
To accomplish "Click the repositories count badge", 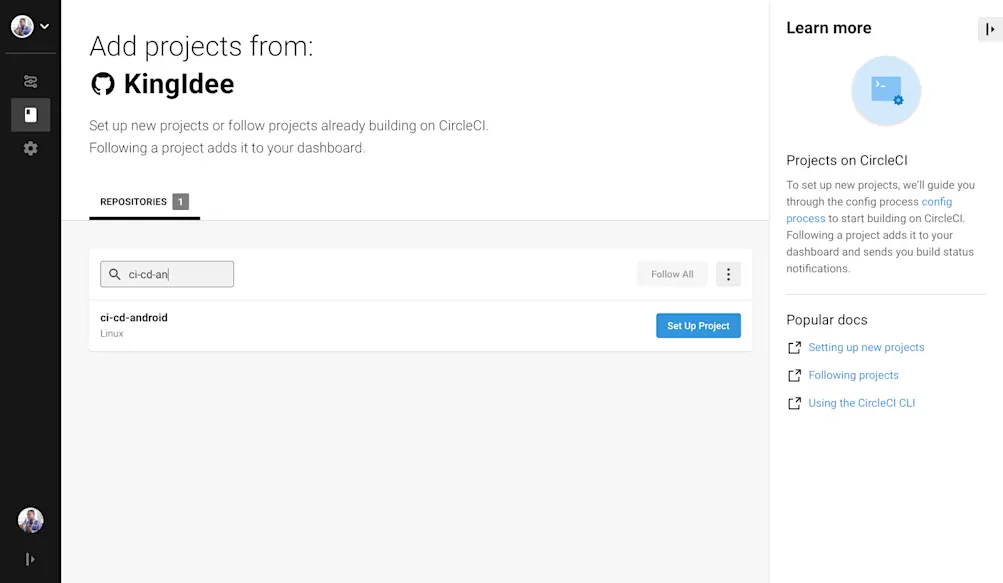I will pos(180,202).
